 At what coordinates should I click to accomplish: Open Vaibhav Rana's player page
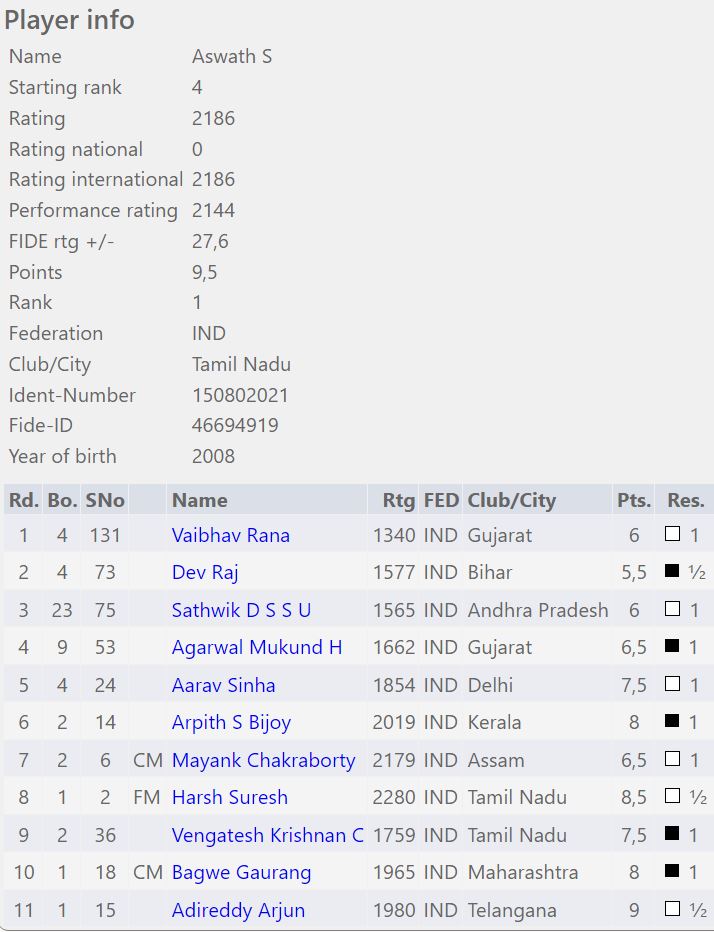tap(230, 535)
